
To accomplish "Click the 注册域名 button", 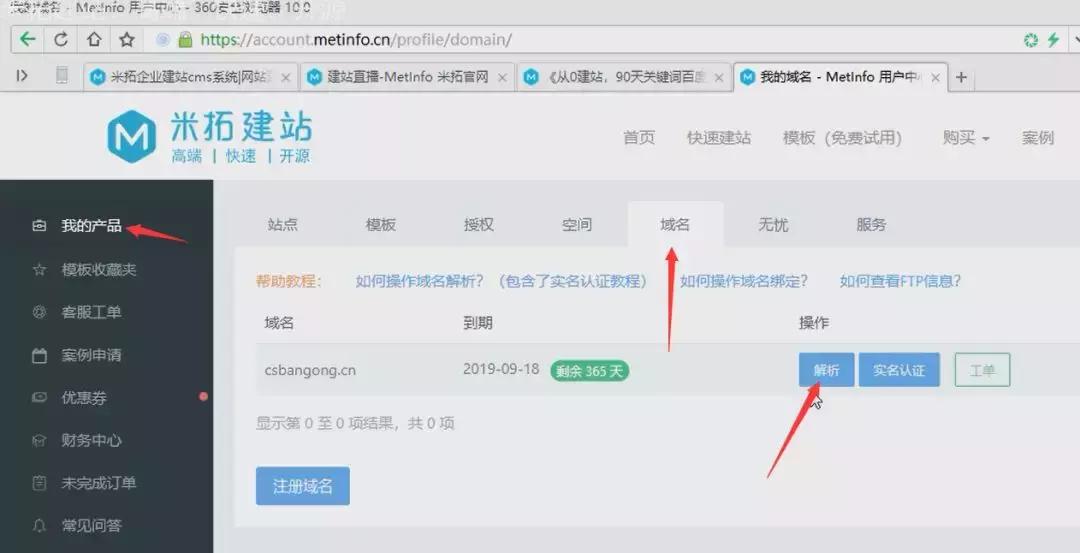I will pos(303,486).
